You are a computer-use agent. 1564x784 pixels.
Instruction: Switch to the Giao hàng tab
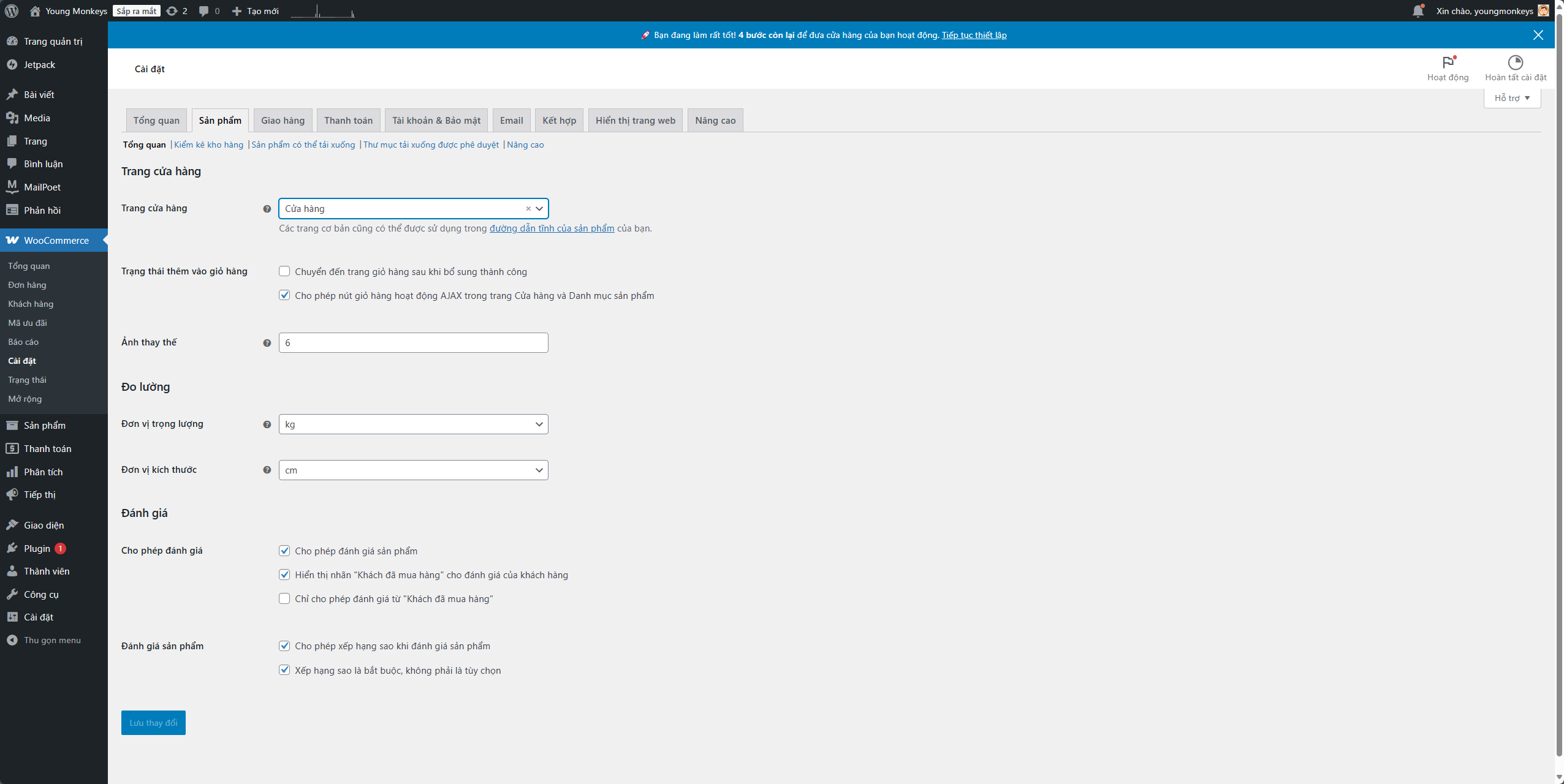coord(283,121)
